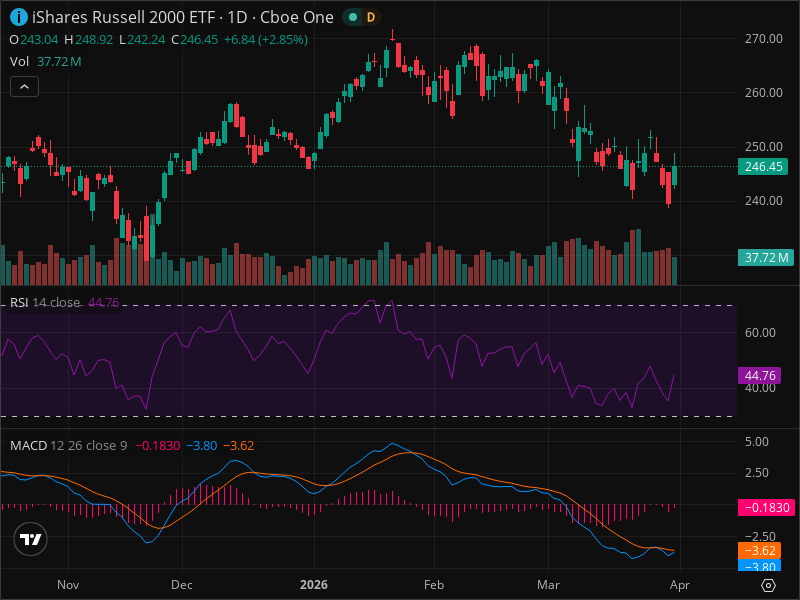Open chart settings gear icon
This screenshot has width=800, height=600.
pyautogui.click(x=768, y=585)
